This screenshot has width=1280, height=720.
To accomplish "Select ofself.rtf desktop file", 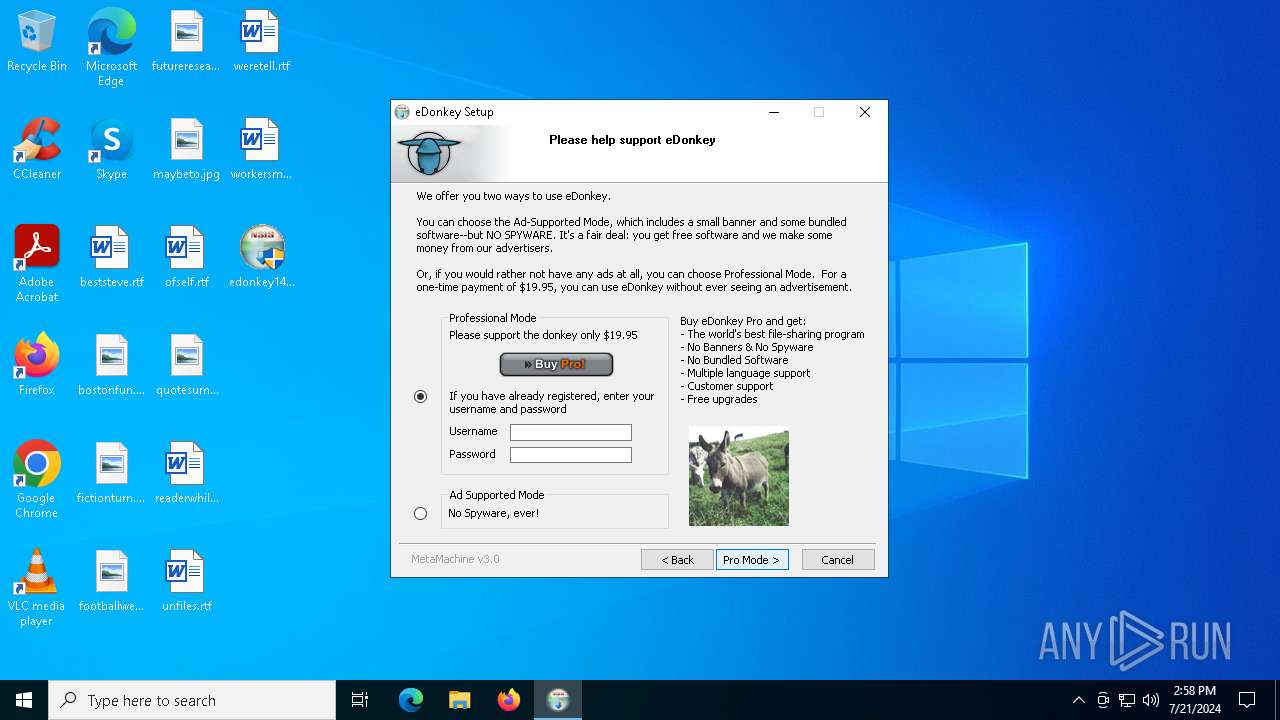I will tap(186, 258).
